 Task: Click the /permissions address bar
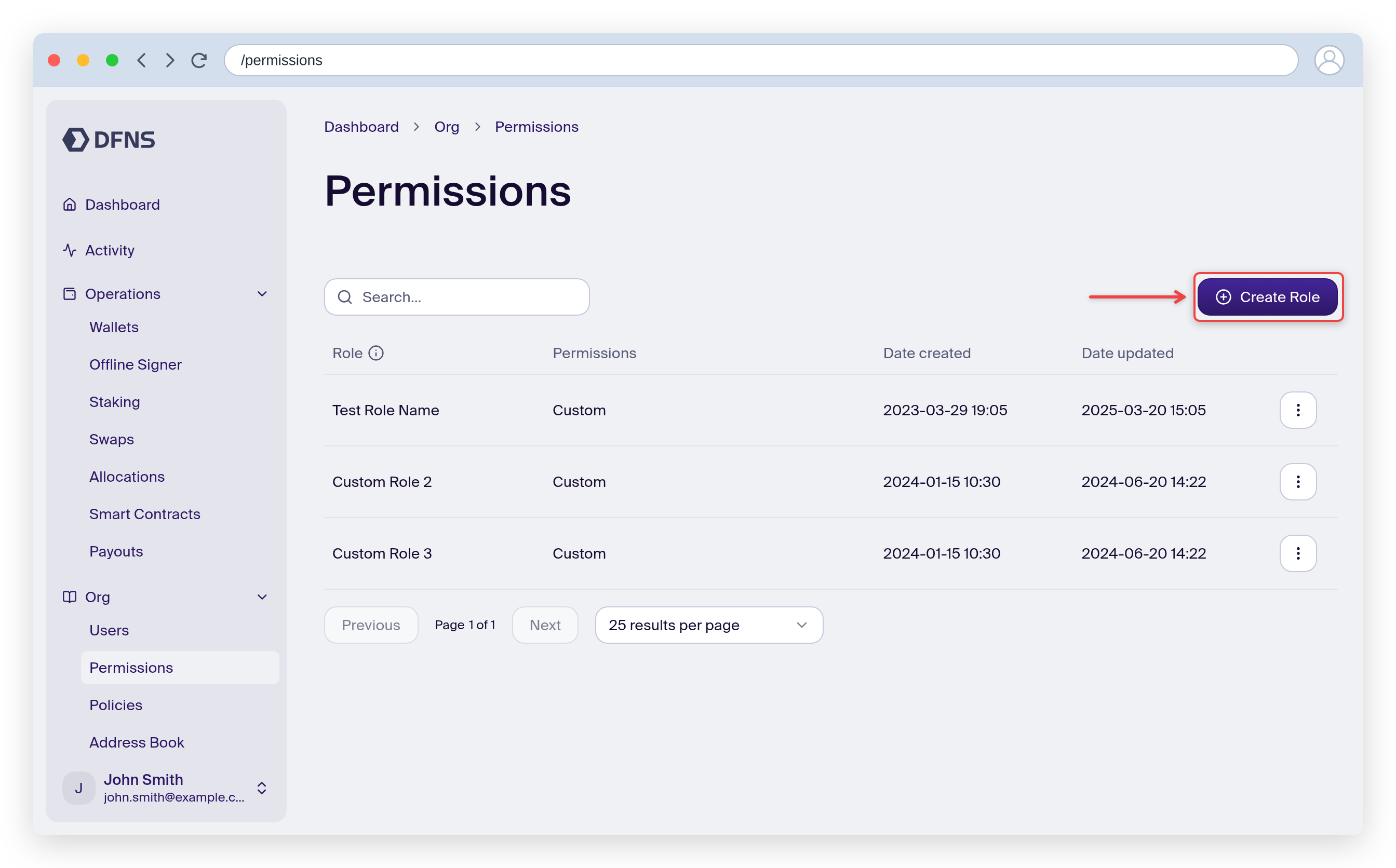pos(761,60)
